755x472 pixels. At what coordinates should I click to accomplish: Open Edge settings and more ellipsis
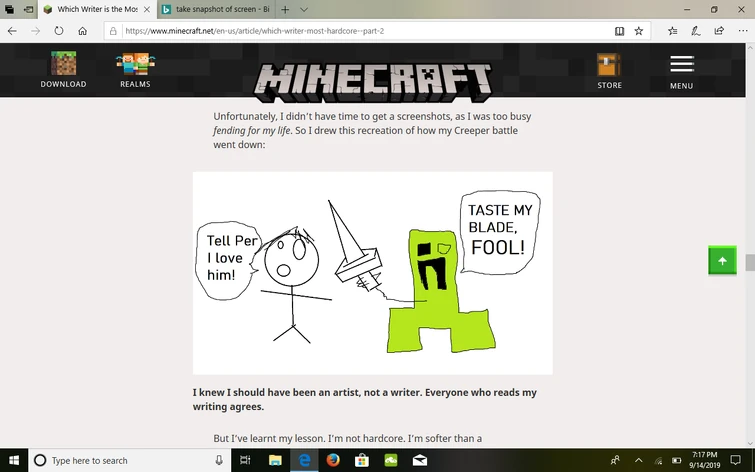[x=742, y=31]
